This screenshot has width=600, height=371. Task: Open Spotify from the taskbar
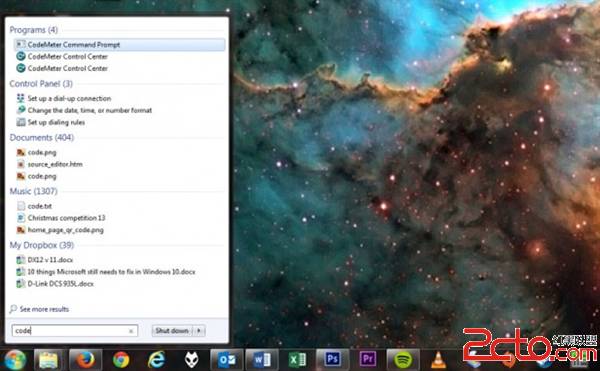point(403,360)
